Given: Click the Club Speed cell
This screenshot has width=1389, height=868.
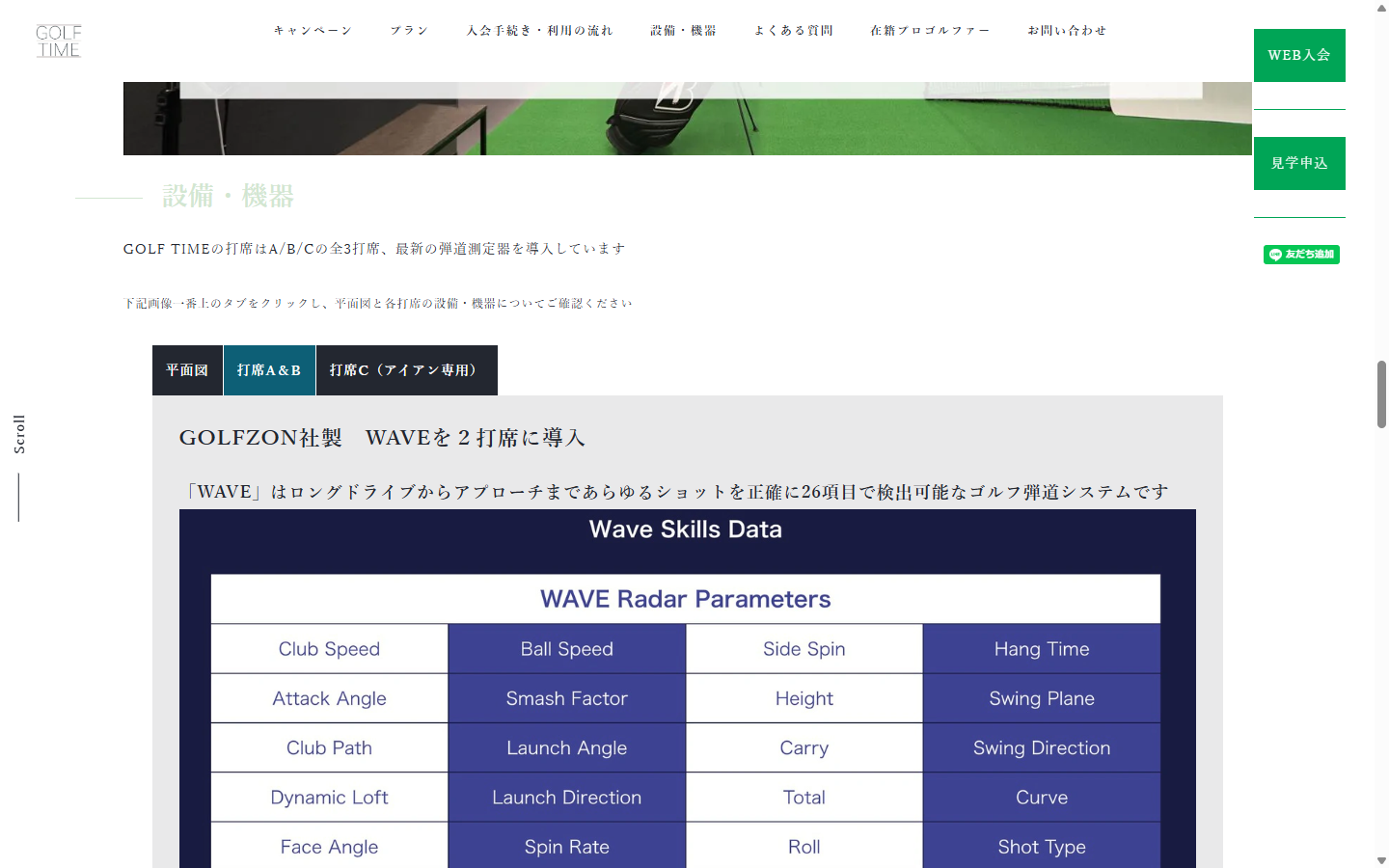Looking at the screenshot, I should tap(329, 649).
